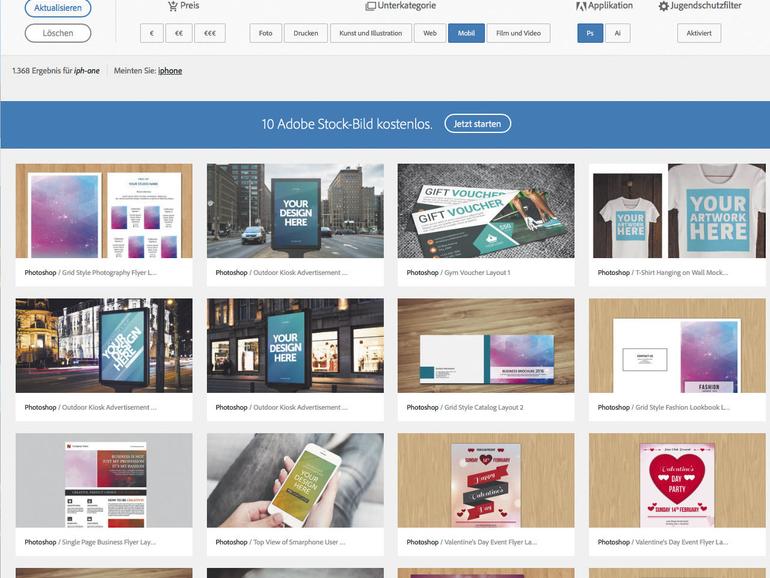The image size is (770, 578).
Task: Click the Adobe Applikation icon
Action: 581,6
